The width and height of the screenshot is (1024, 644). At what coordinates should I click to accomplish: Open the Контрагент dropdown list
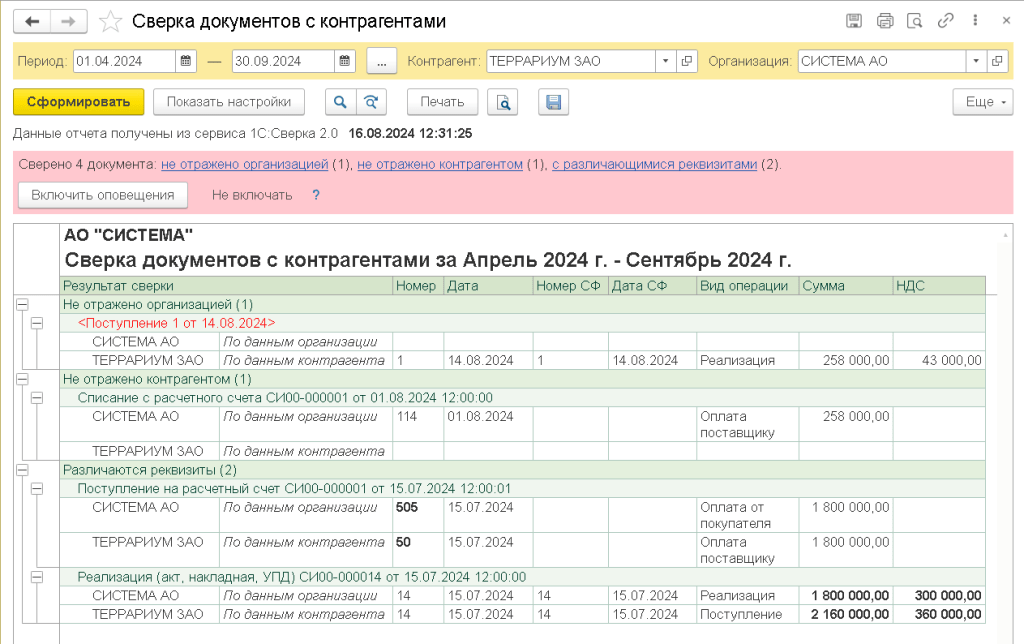click(666, 61)
